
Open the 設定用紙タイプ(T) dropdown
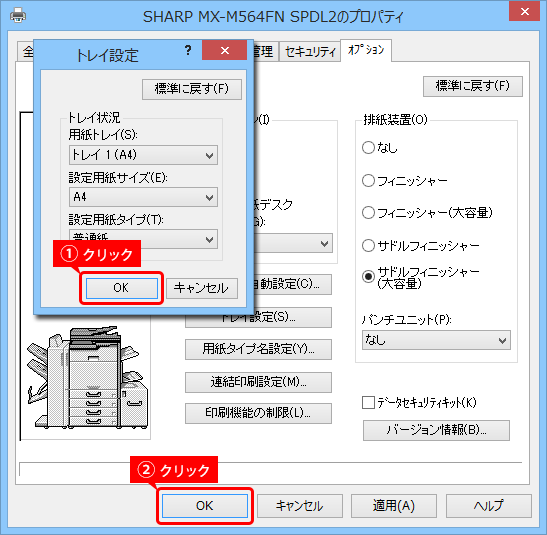tap(143, 239)
